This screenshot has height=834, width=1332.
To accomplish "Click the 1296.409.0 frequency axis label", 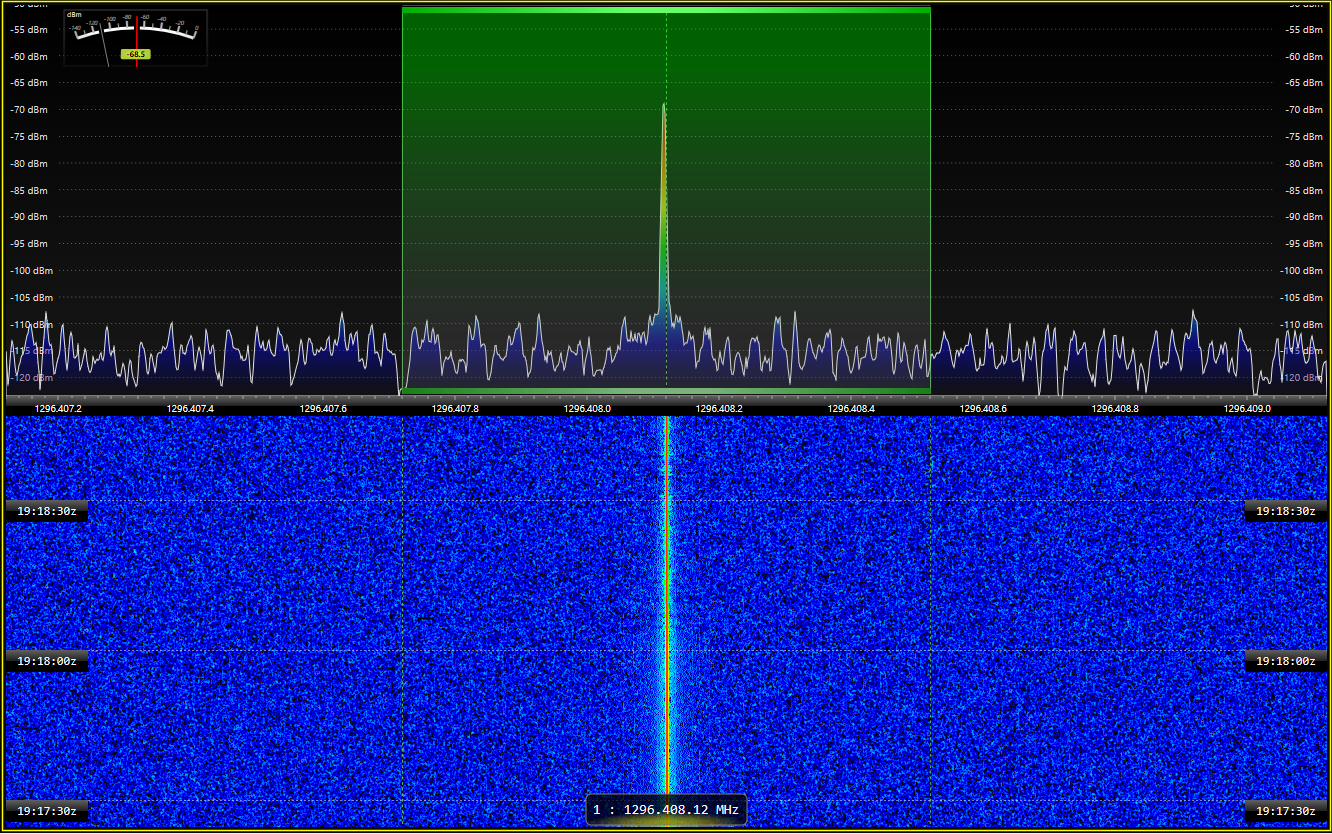I will click(x=1247, y=408).
